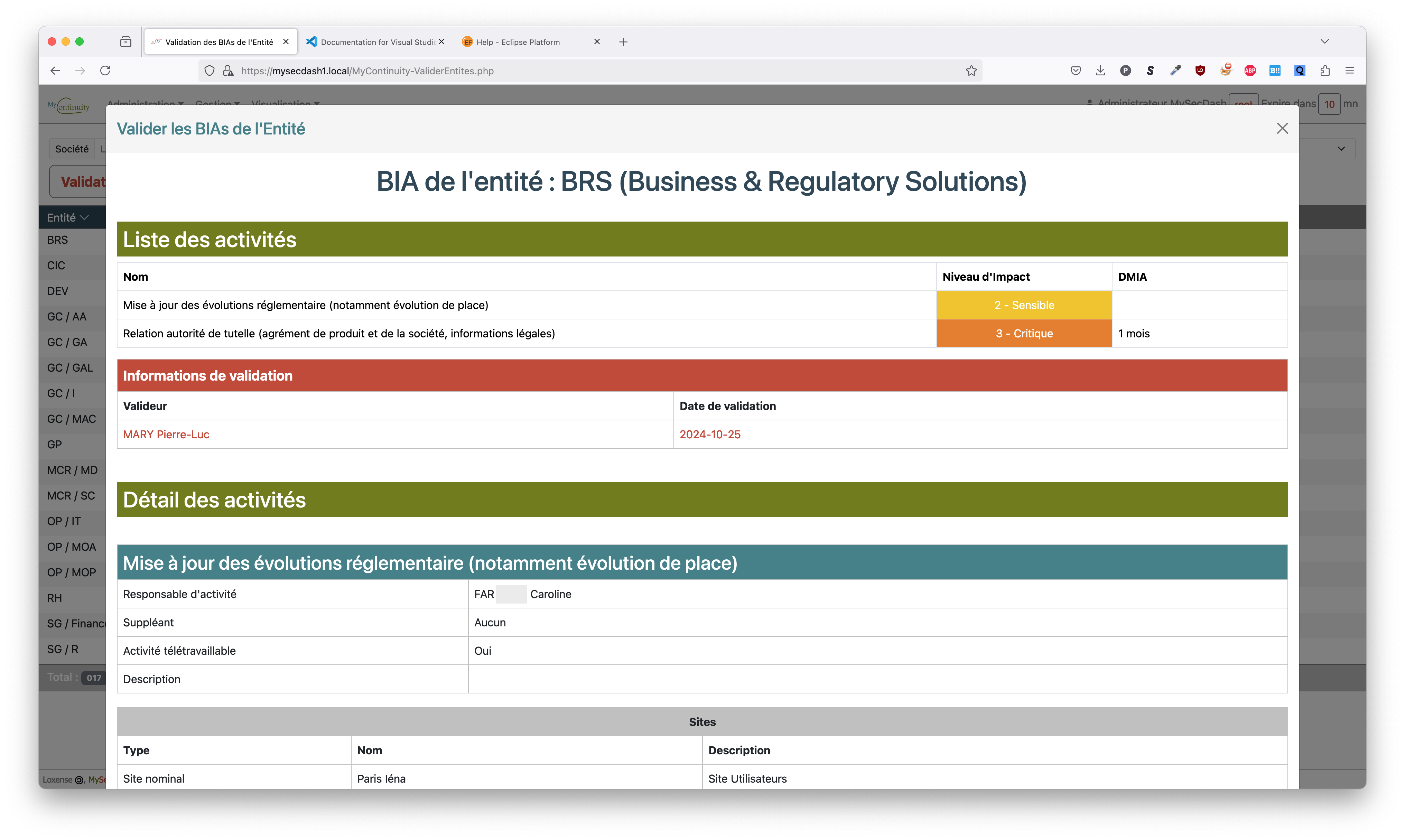Viewport: 1405px width, 840px height.
Task: Bookmark this page with the star icon
Action: click(971, 71)
